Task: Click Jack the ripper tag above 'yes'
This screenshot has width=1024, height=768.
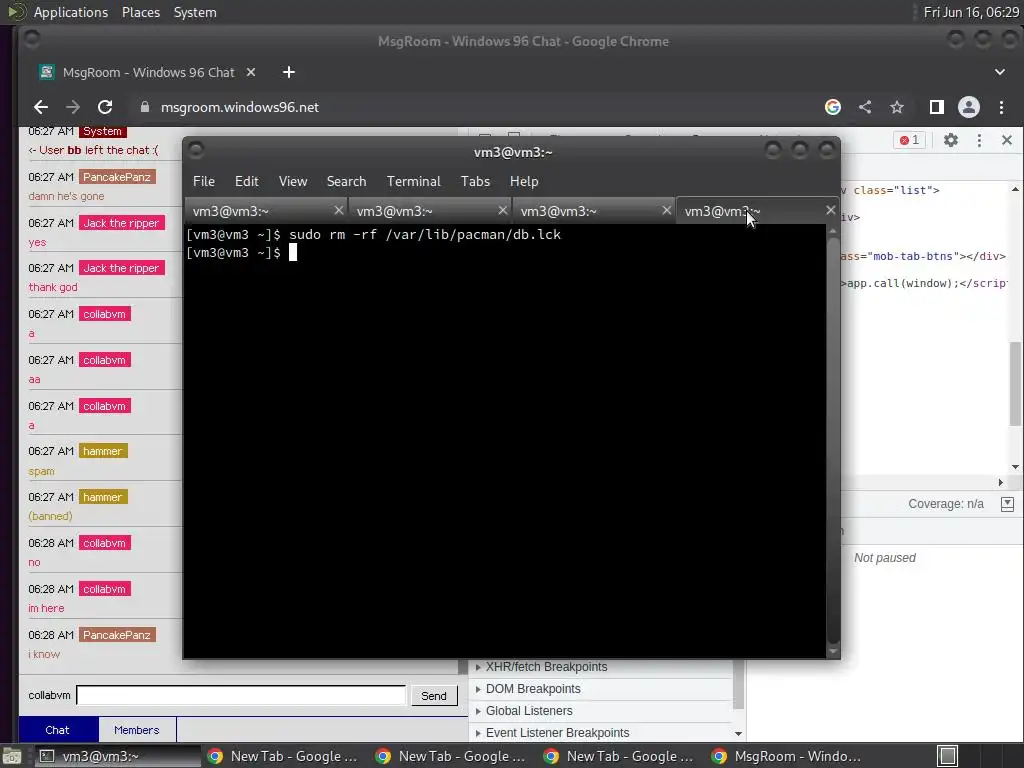Action: click(121, 223)
